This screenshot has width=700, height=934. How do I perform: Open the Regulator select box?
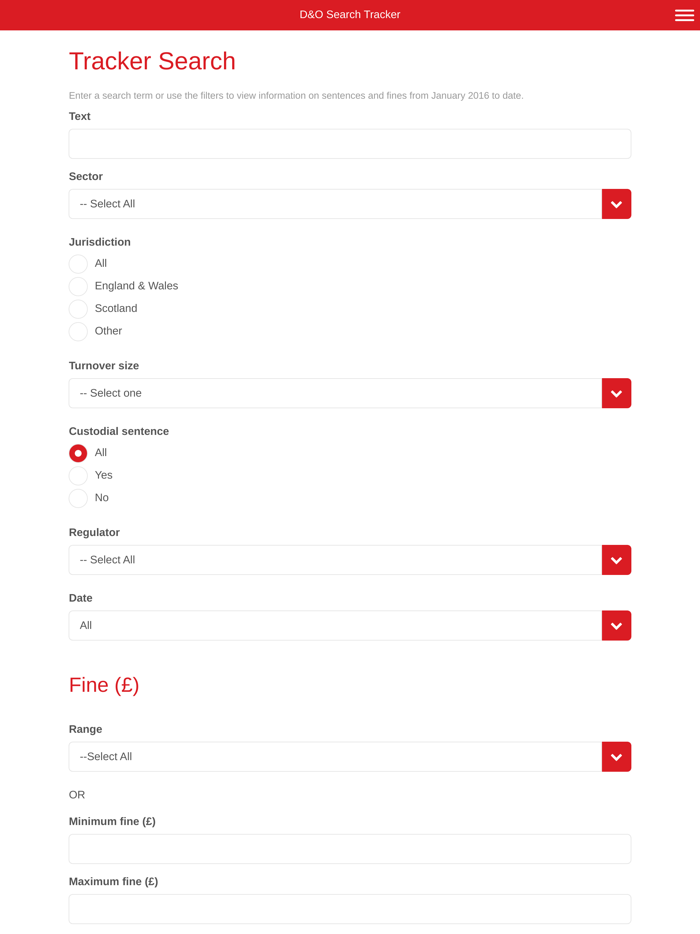pyautogui.click(x=335, y=560)
